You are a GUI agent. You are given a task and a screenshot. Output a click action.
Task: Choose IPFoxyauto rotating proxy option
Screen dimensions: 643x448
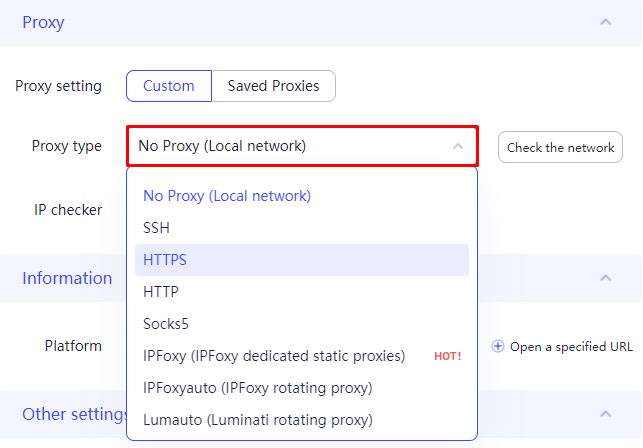302,388
